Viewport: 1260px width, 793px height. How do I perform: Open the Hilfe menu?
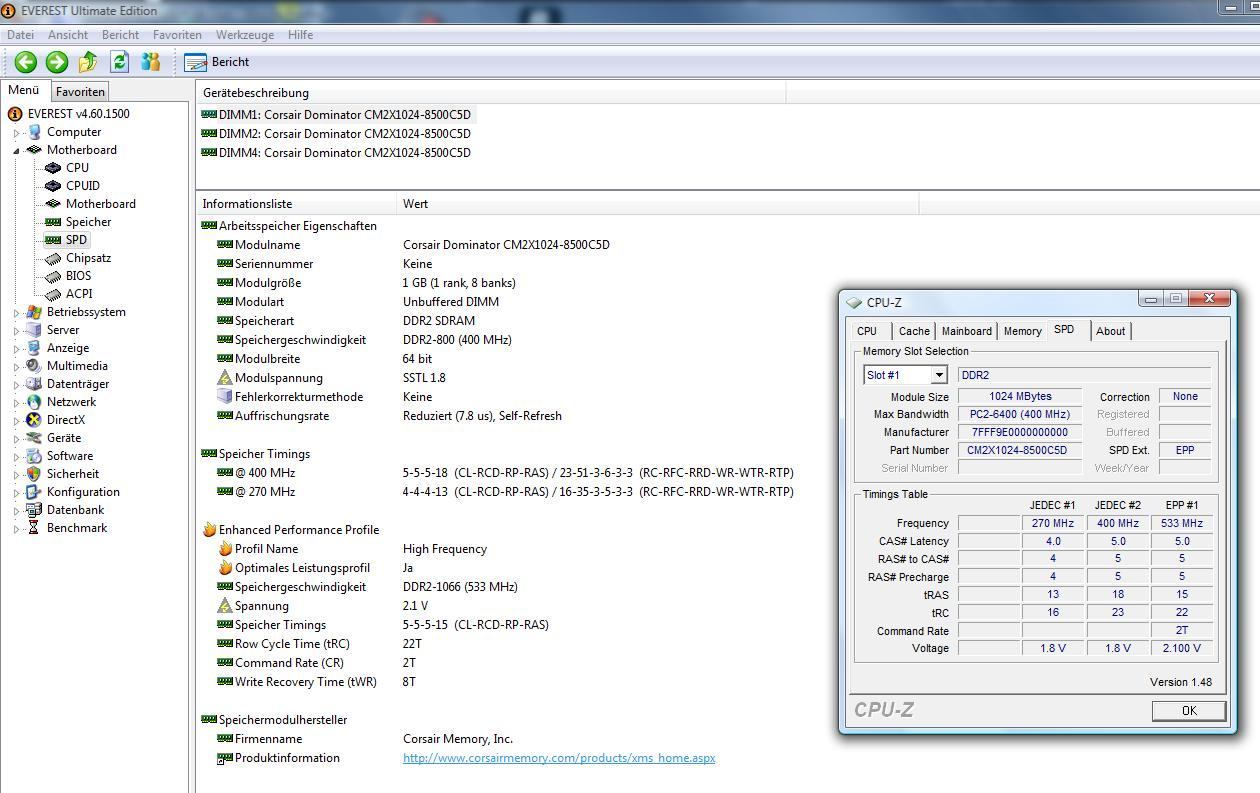(x=300, y=35)
